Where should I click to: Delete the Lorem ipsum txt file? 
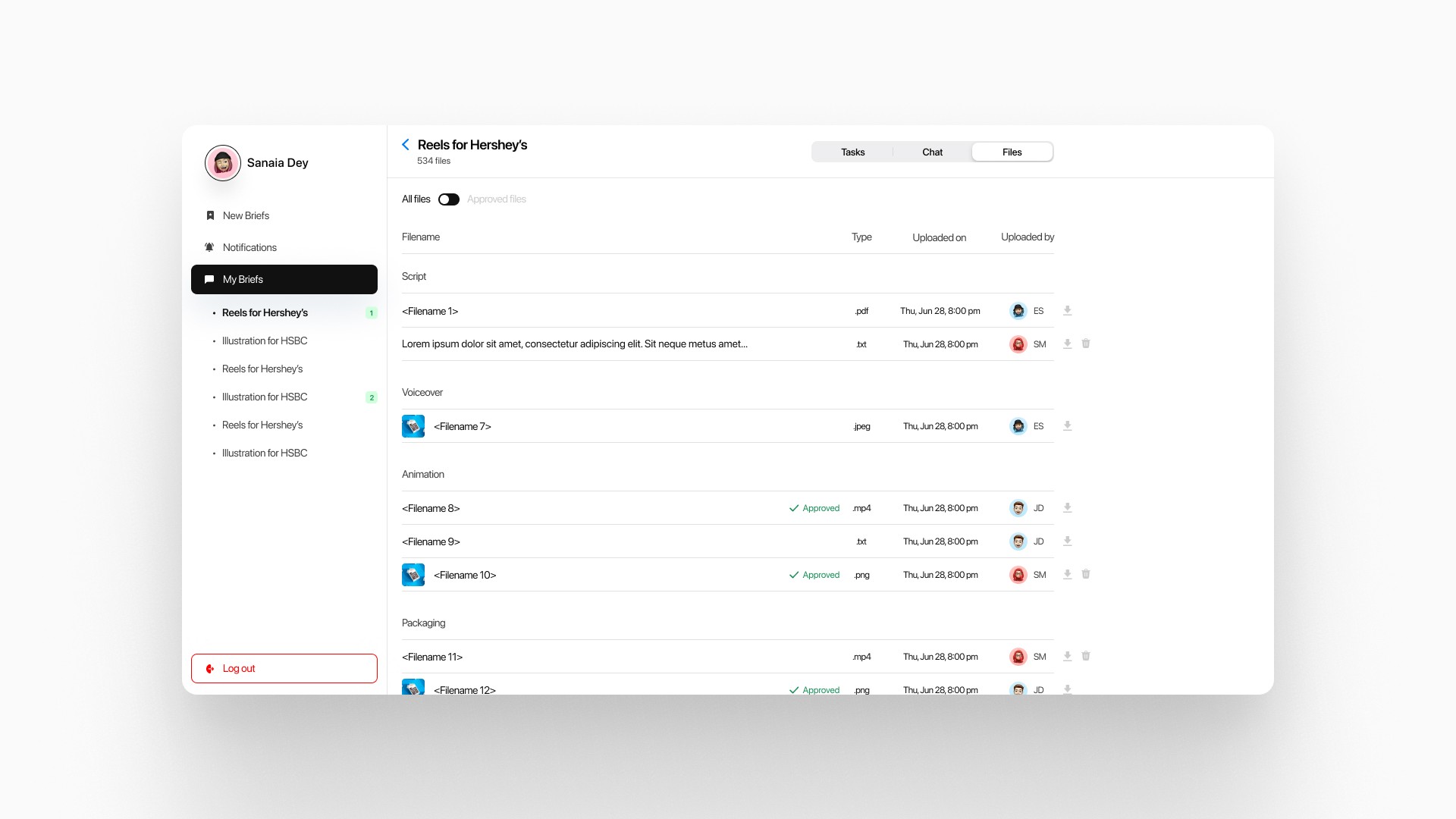tap(1085, 344)
